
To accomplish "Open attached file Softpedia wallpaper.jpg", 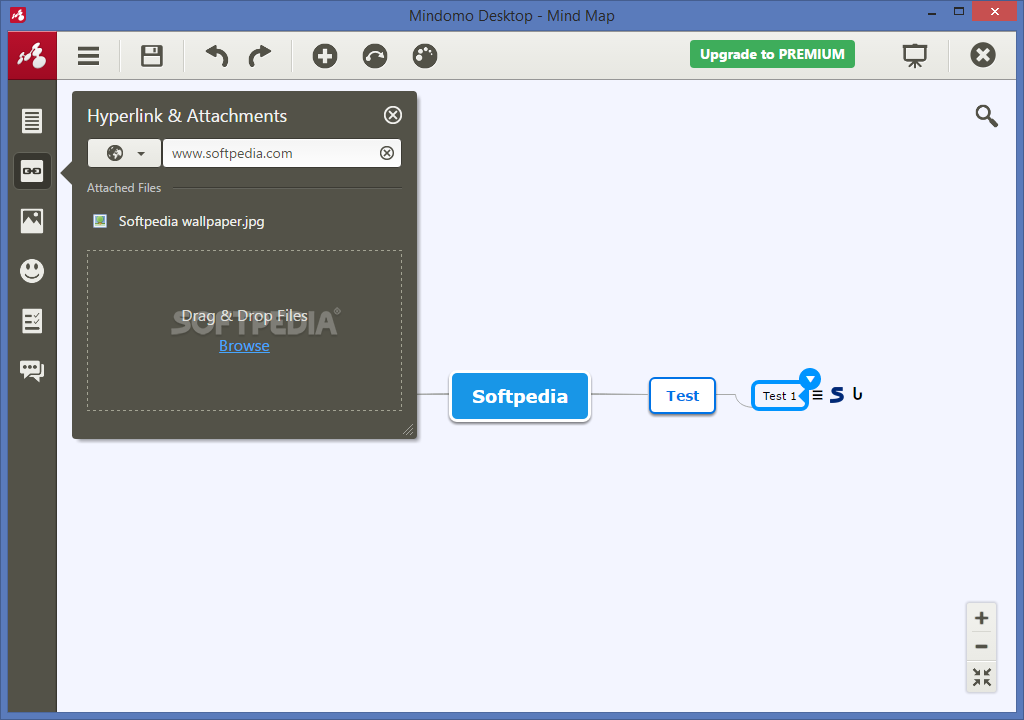I will coord(191,221).
